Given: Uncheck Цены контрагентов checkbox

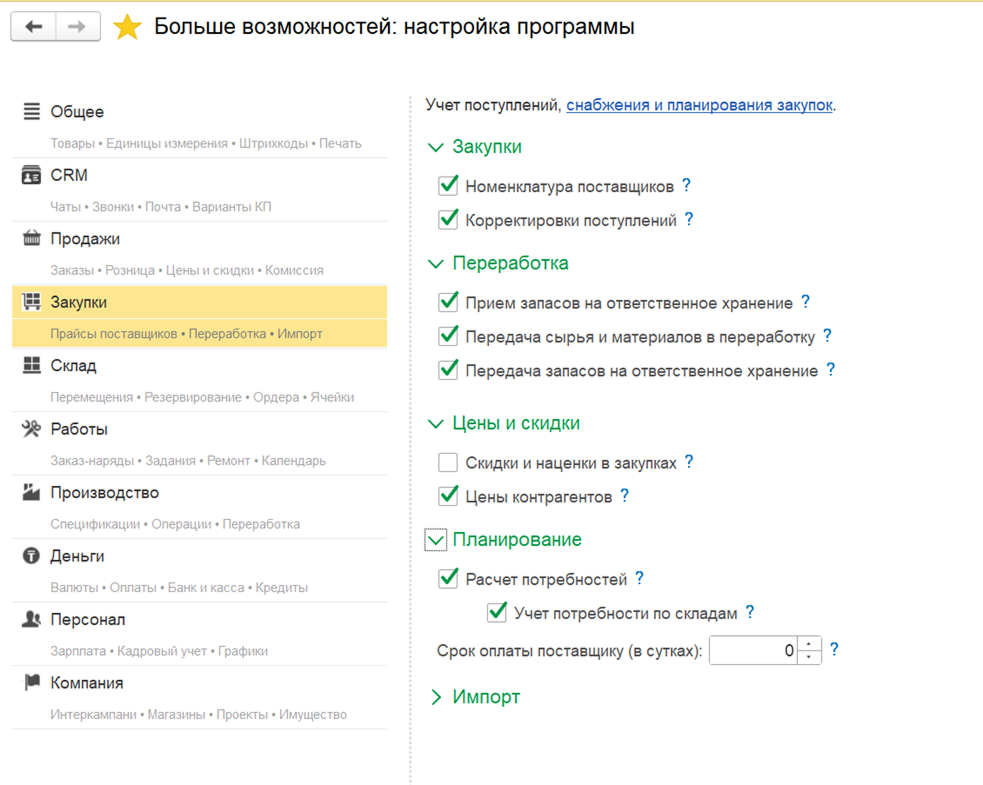Looking at the screenshot, I should 448,496.
